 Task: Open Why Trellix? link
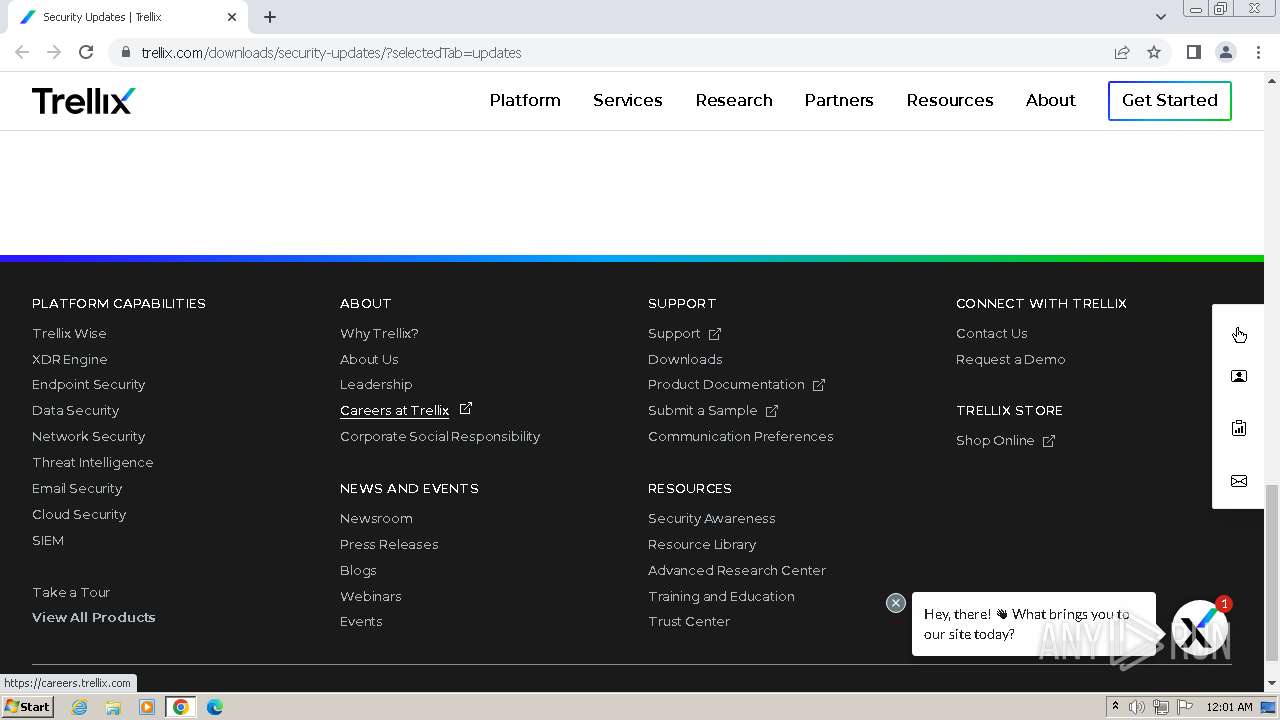pos(379,333)
